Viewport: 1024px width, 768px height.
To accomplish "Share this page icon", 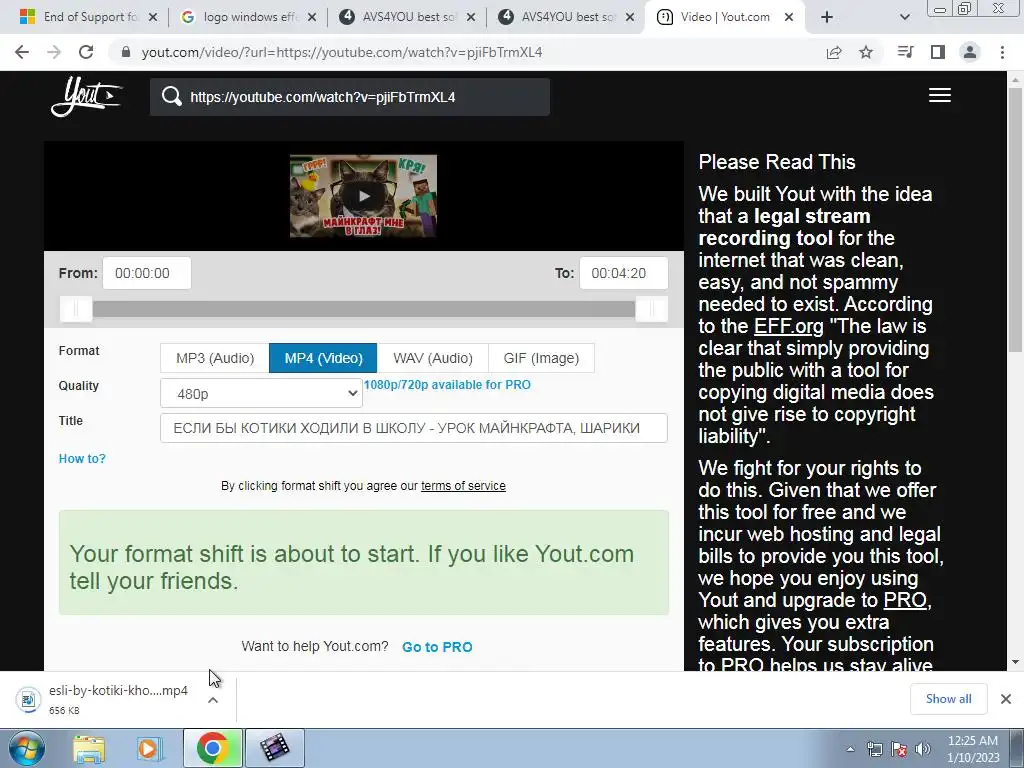I will [833, 52].
